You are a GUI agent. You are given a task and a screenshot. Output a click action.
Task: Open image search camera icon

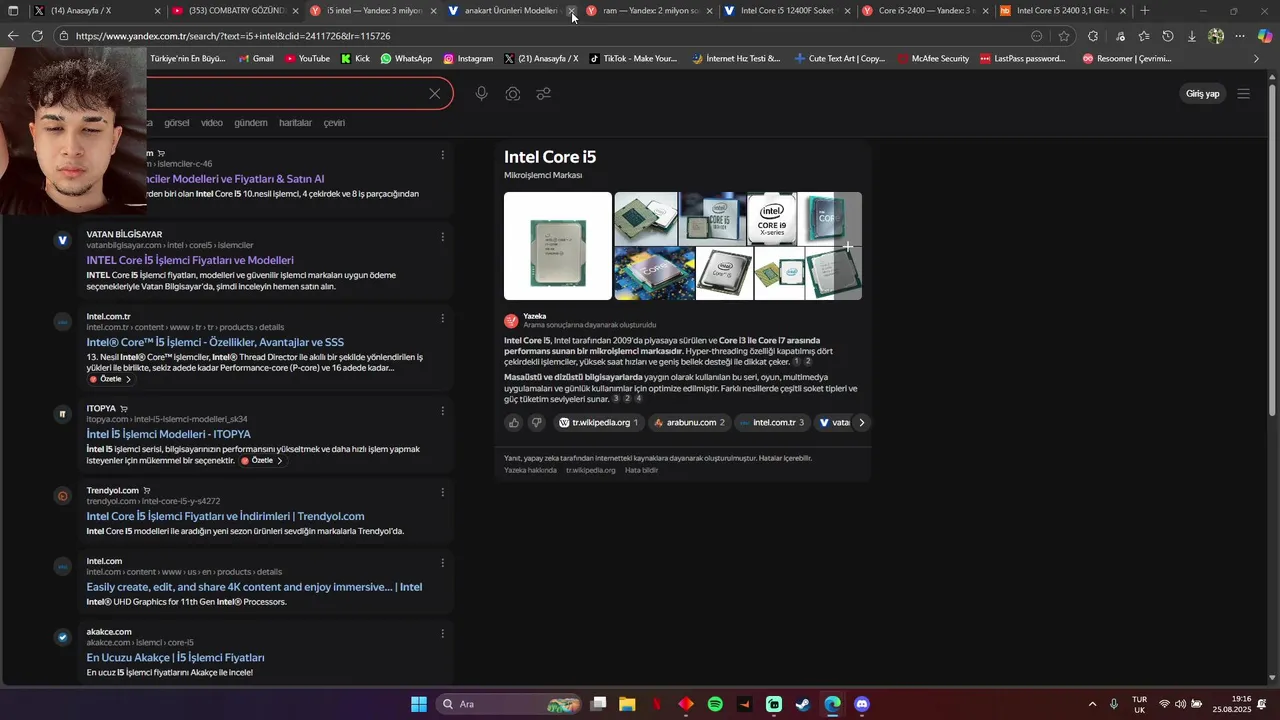click(x=512, y=94)
